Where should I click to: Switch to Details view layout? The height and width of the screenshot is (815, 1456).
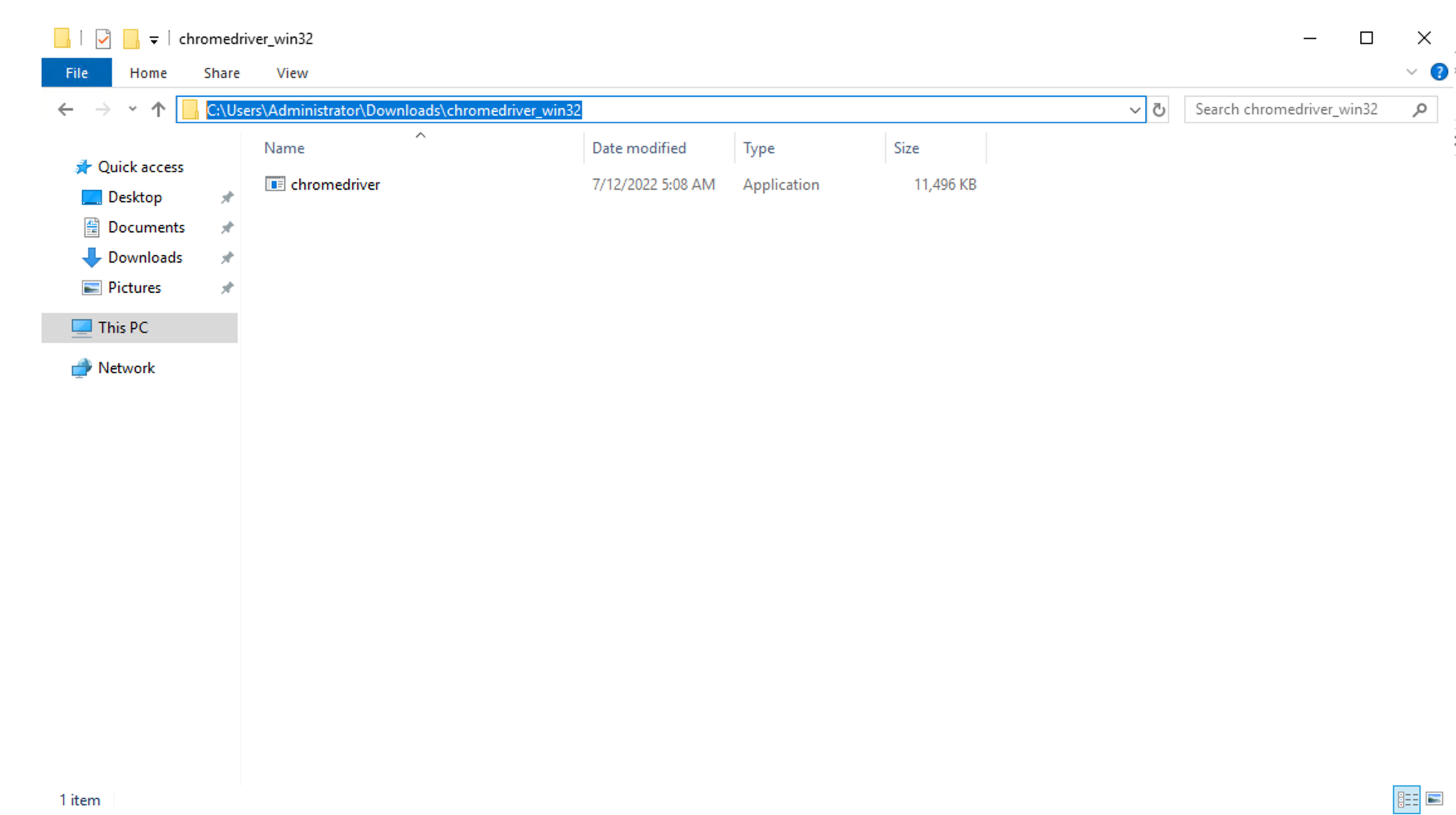coord(1406,799)
